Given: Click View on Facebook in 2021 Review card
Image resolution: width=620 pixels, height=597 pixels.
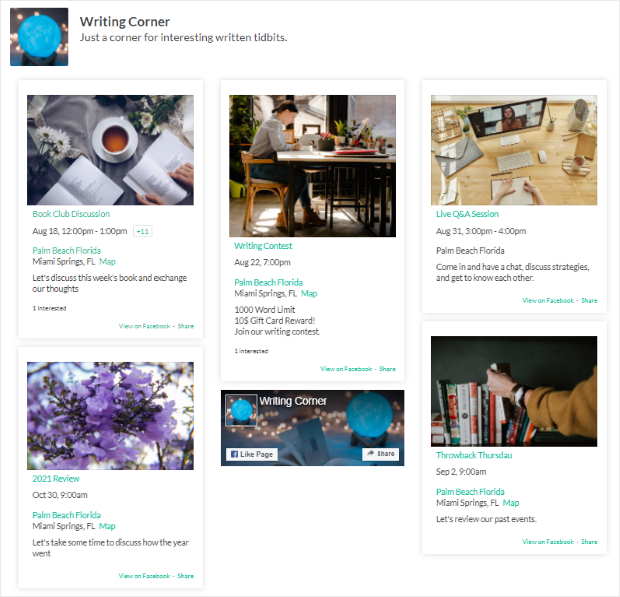Looking at the screenshot, I should [144, 576].
